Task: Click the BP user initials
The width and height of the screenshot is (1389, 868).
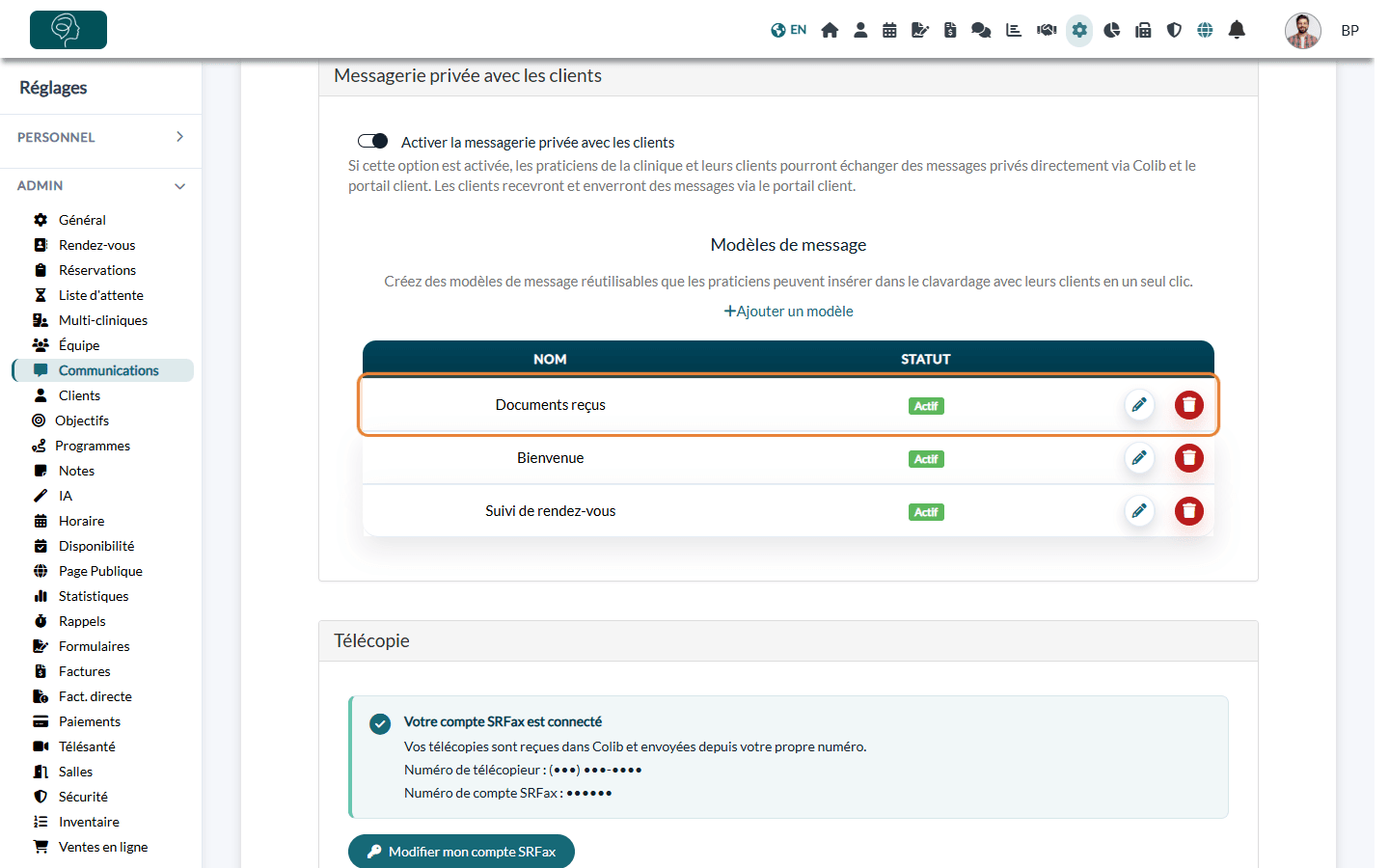Action: (x=1350, y=30)
